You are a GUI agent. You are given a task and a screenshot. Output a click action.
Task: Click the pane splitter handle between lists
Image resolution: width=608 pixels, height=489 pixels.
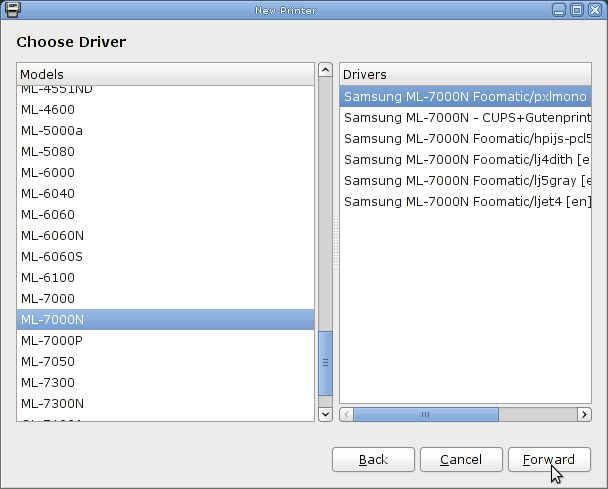[x=336, y=242]
